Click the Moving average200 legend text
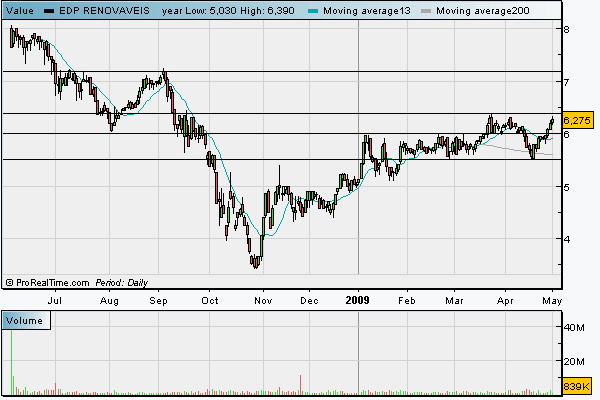Image resolution: width=600 pixels, height=400 pixels. point(483,11)
